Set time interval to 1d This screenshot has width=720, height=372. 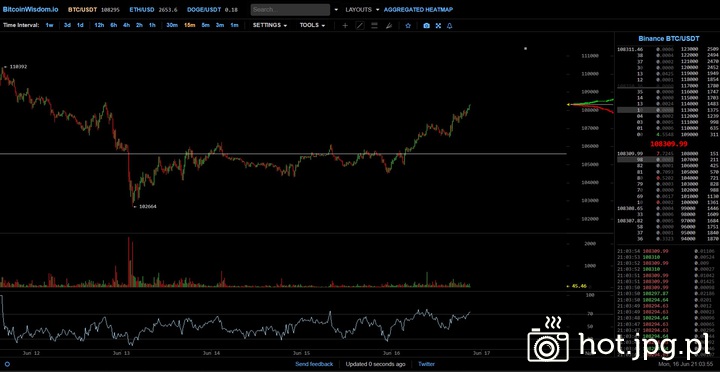[x=80, y=25]
